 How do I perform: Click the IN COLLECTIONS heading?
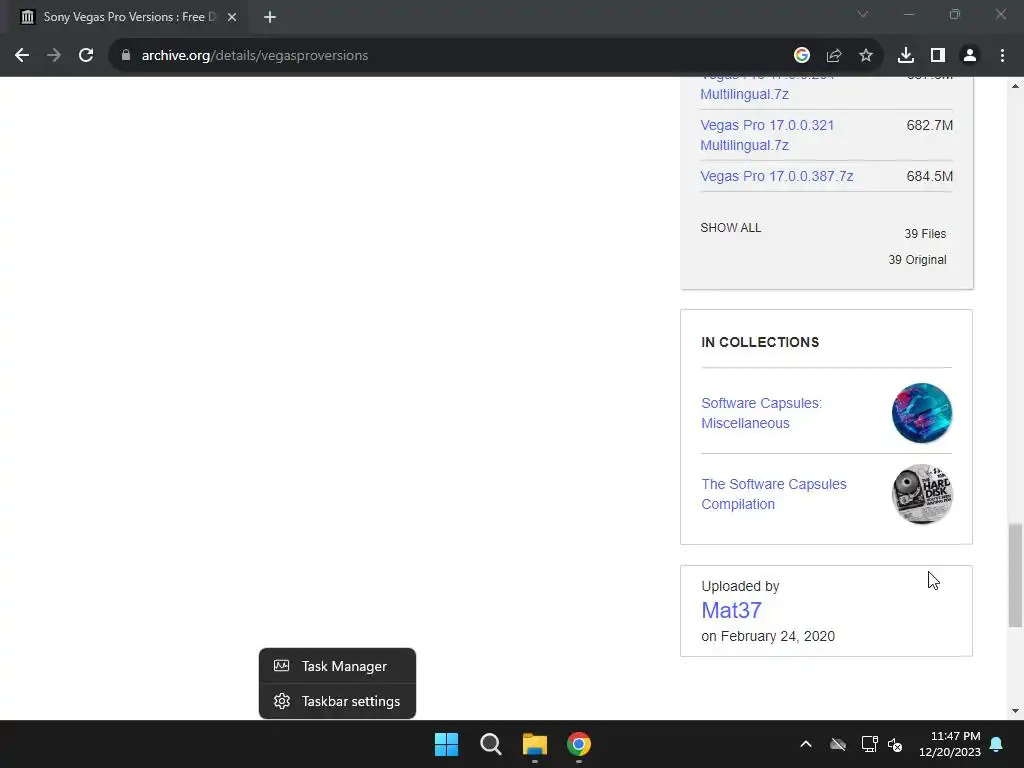pyautogui.click(x=760, y=342)
